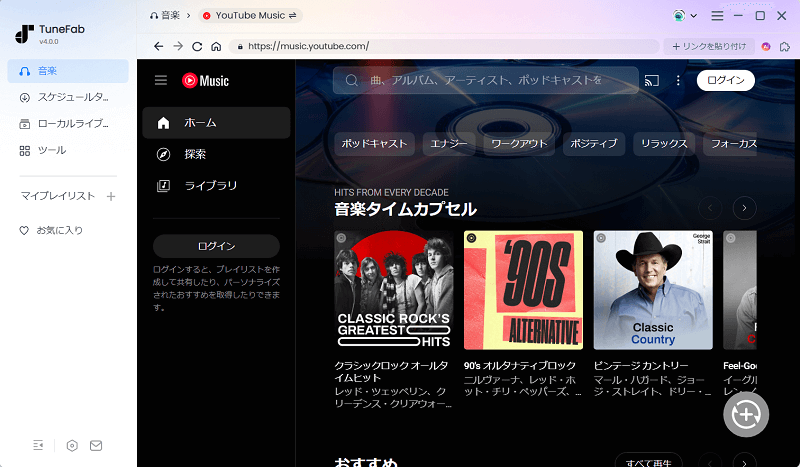Click the クラシックロック オールタイムヒット title

[x=391, y=372]
